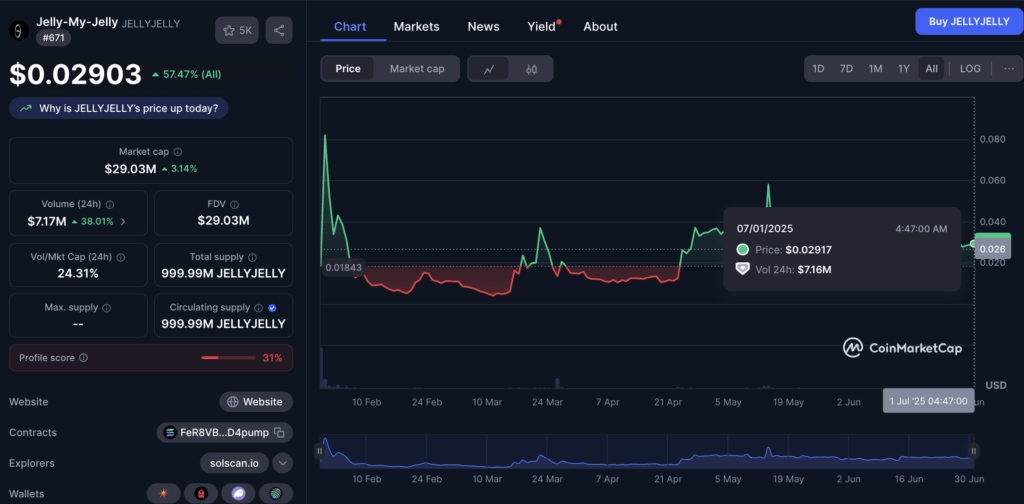
Task: Click the mini overview chart in range navigator
Action: tap(647, 451)
